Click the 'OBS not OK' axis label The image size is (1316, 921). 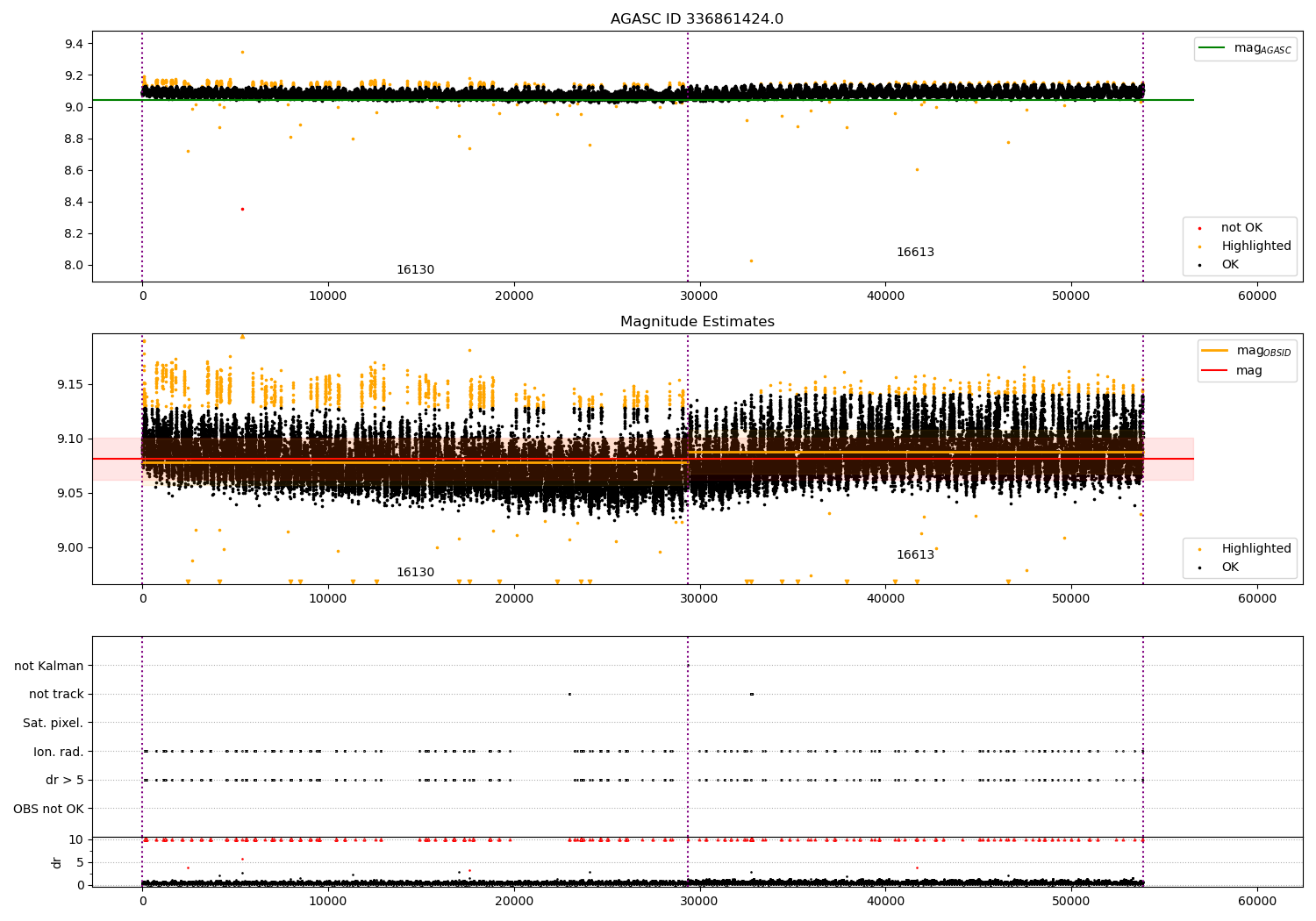[x=48, y=809]
